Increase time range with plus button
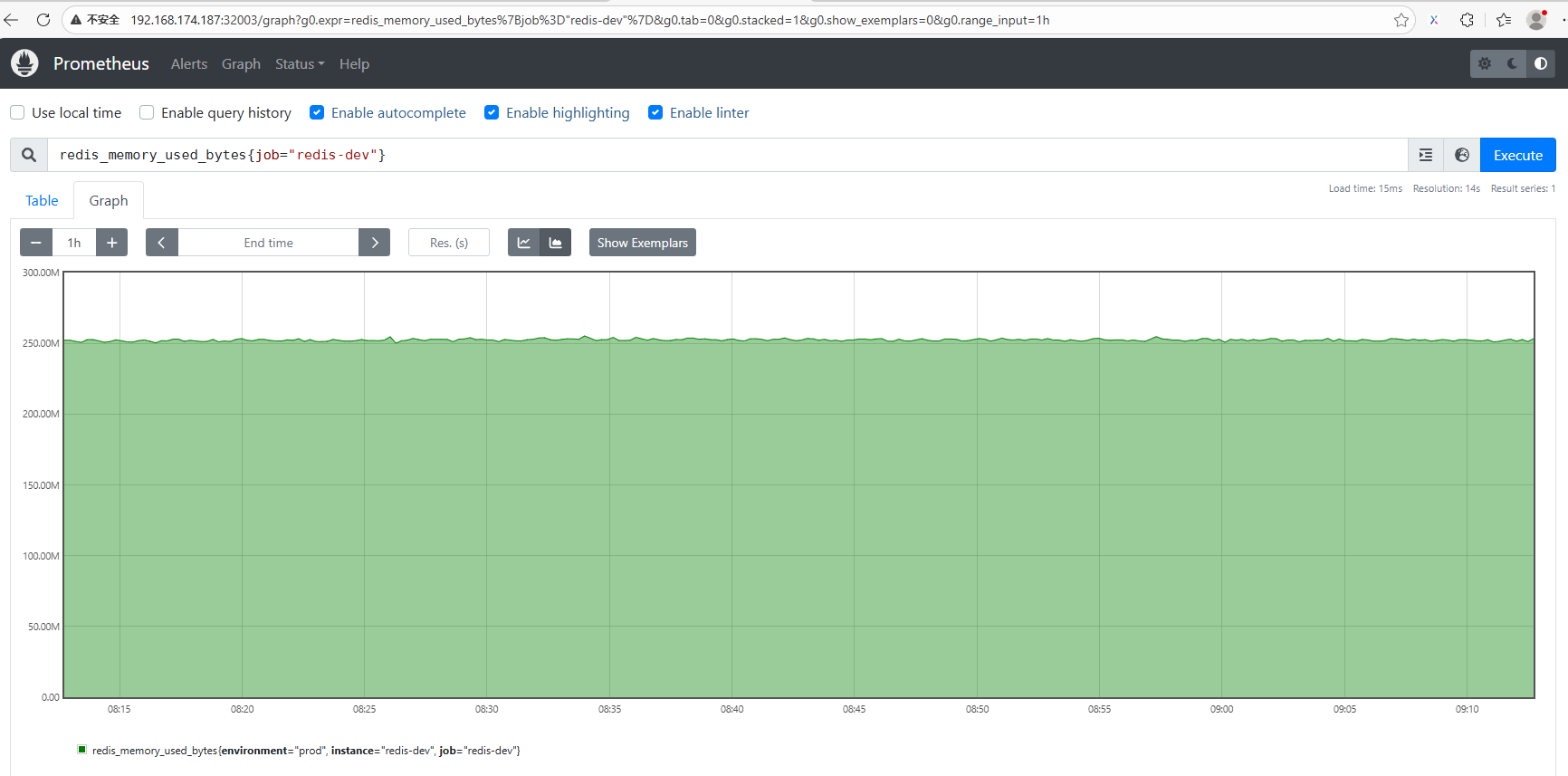Viewport: 1568px width, 776px height. [x=111, y=243]
